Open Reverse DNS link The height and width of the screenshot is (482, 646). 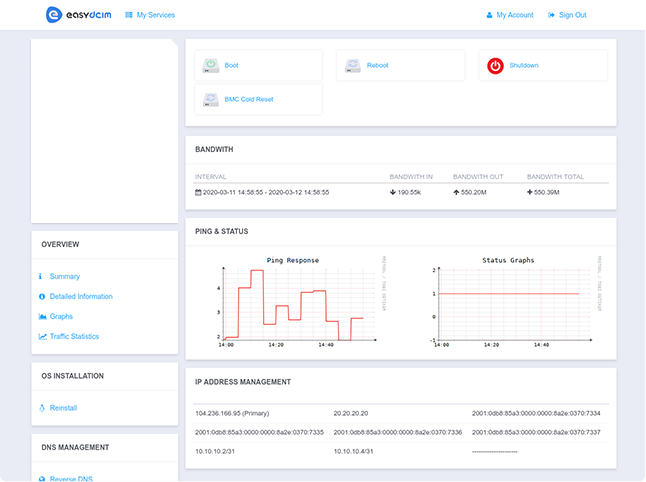[x=71, y=479]
